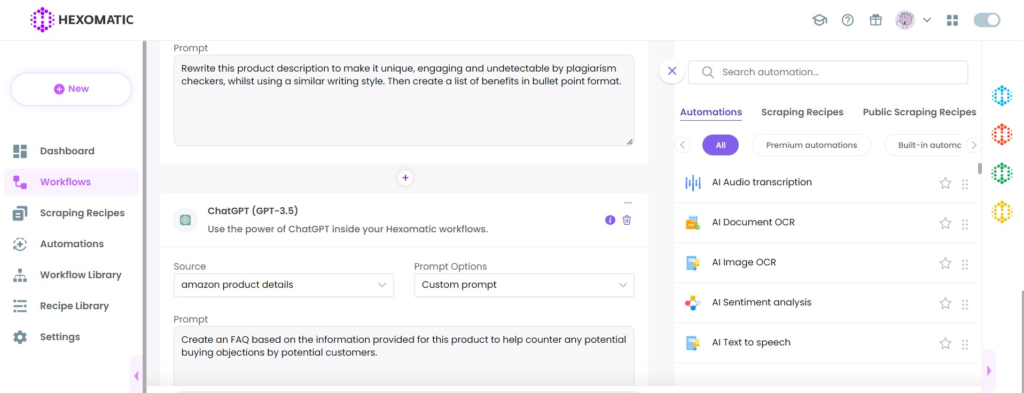This screenshot has height=393, width=1024.
Task: Click the red hexagon icon
Action: 1001,134
